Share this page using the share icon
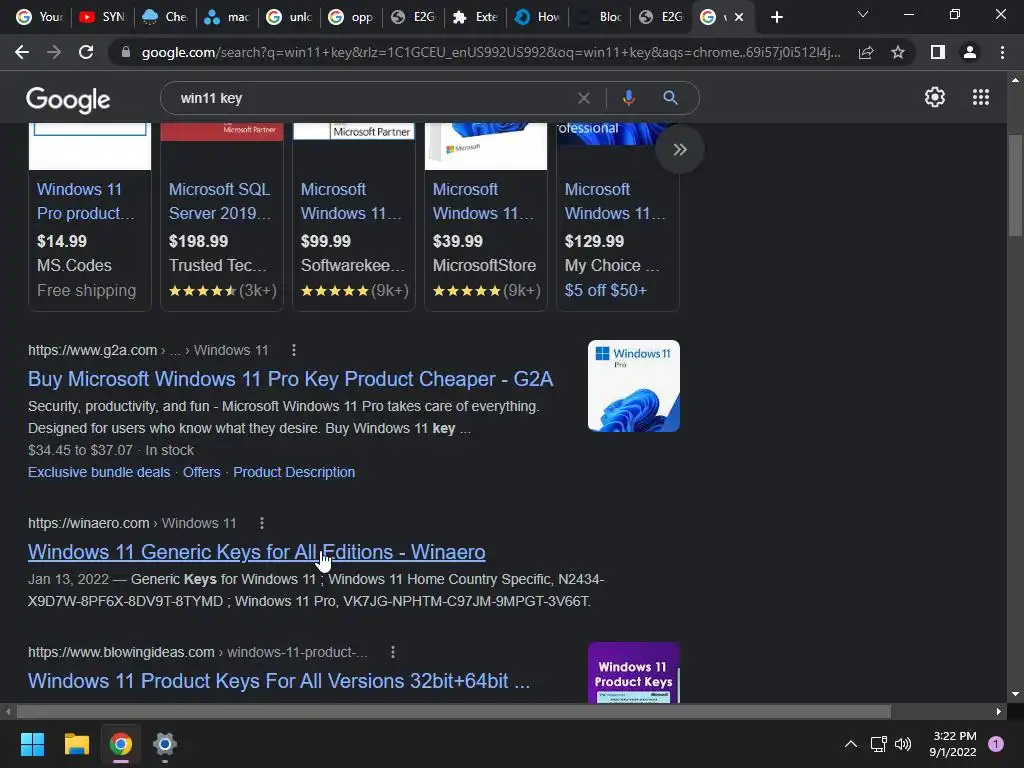 [x=866, y=52]
